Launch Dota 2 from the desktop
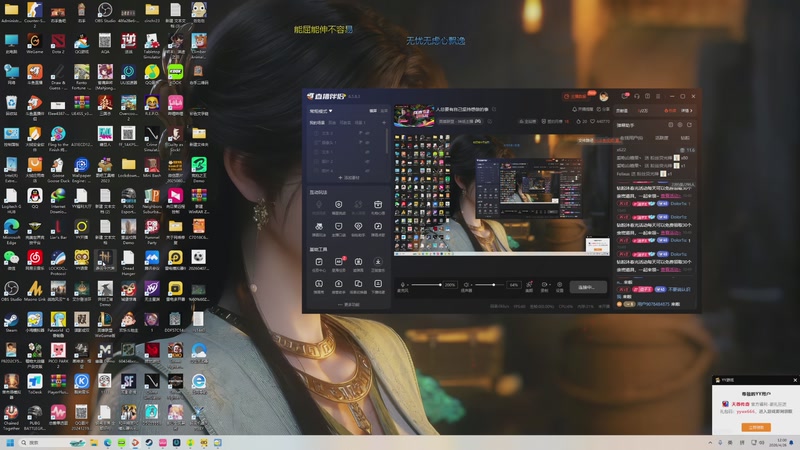 [58, 43]
